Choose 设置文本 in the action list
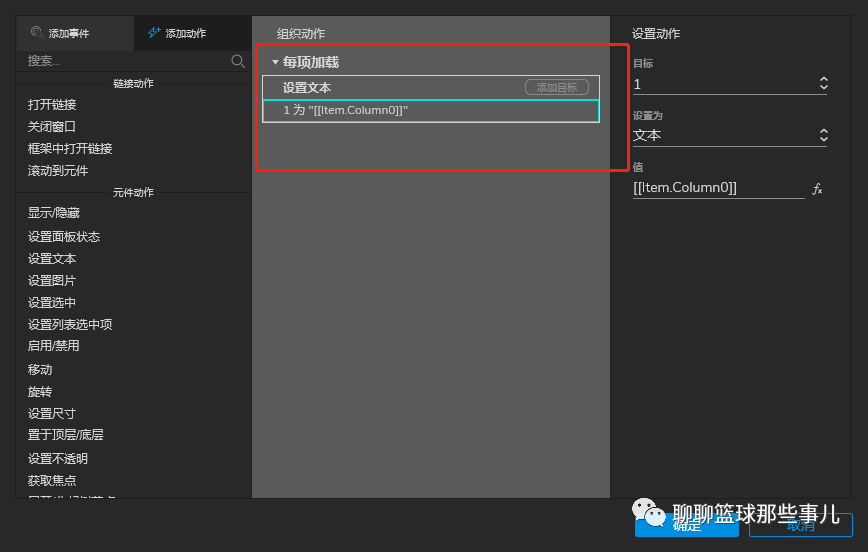Screen dimensions: 868x552 (52, 259)
